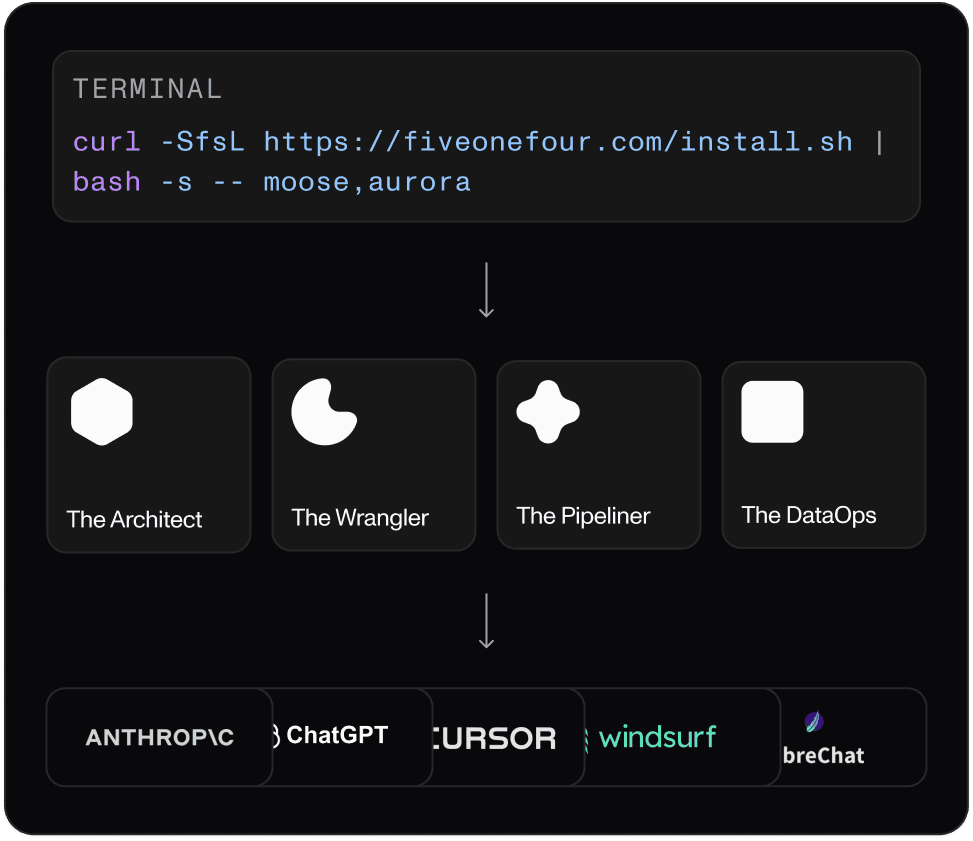Click the hexagon icon on The Architect card
973x841 pixels.
[102, 412]
